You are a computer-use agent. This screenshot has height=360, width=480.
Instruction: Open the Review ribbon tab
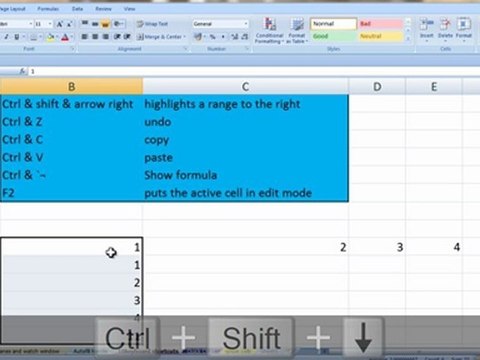click(x=103, y=9)
